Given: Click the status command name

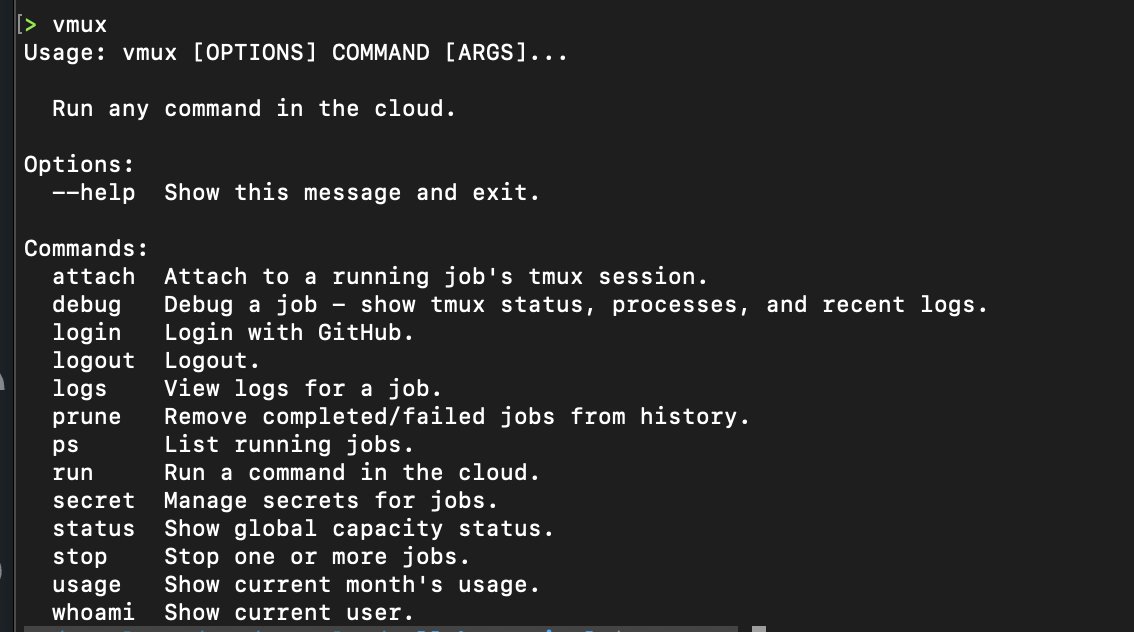Looking at the screenshot, I should click(93, 528).
